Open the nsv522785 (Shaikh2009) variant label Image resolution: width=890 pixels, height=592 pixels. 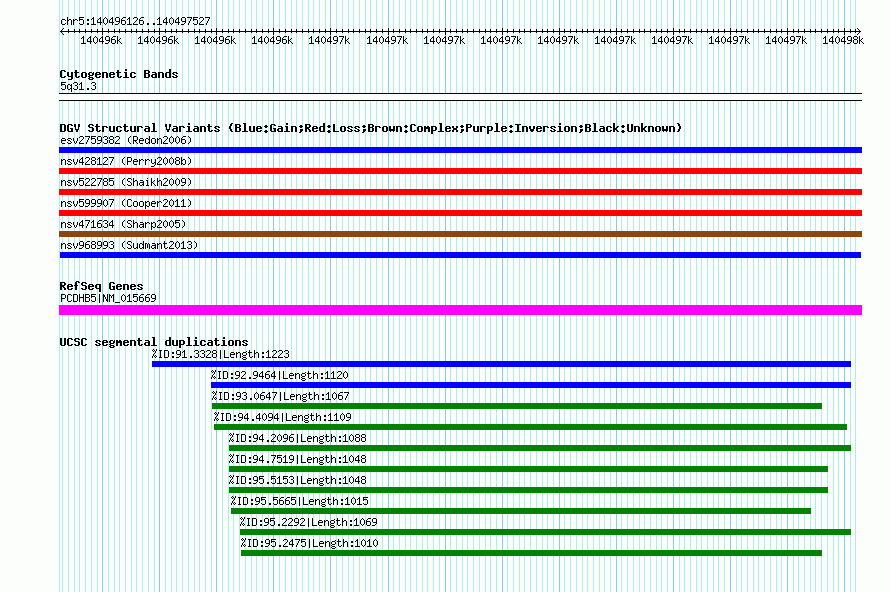(x=126, y=182)
